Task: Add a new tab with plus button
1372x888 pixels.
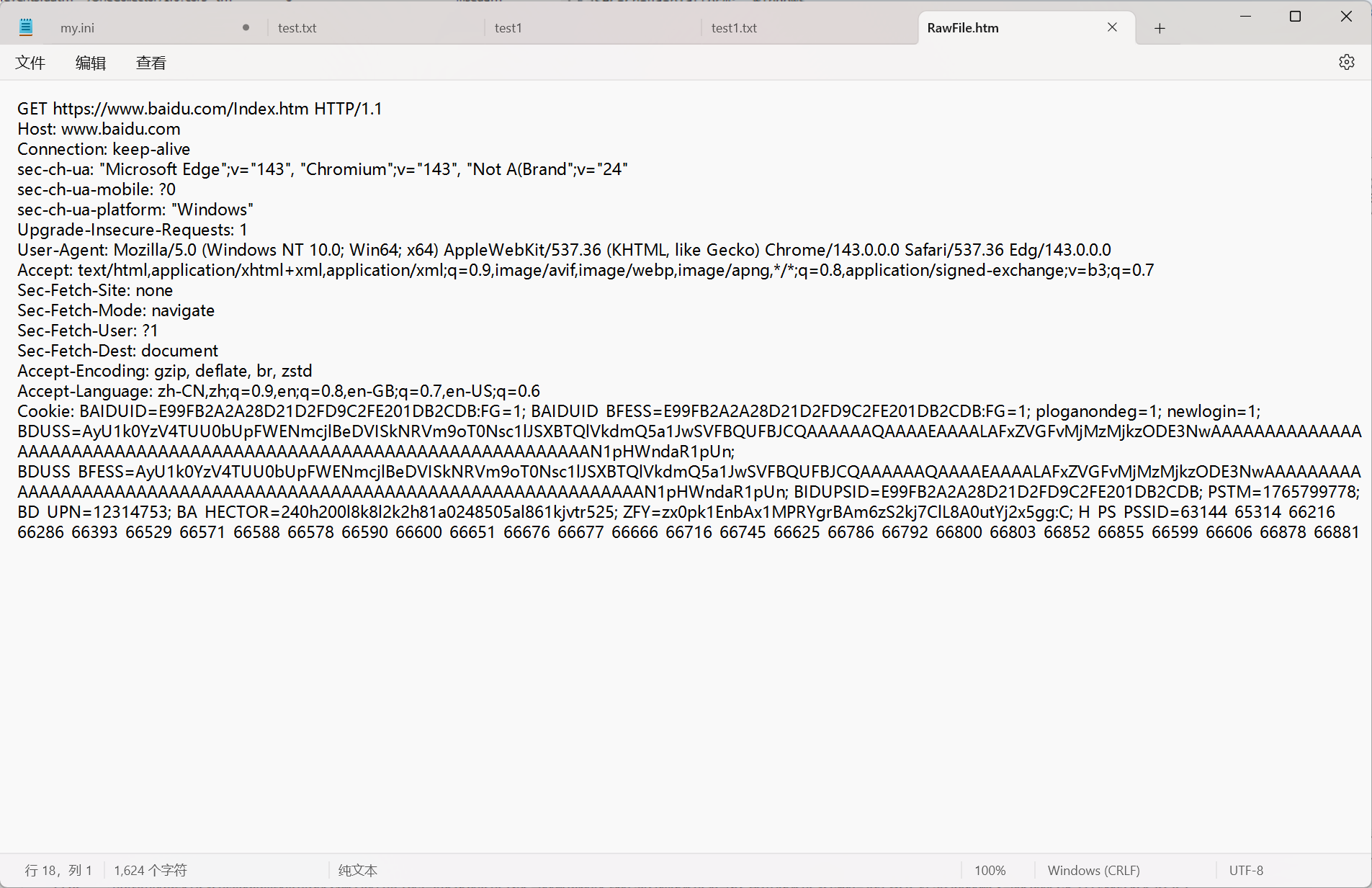Action: click(1160, 28)
